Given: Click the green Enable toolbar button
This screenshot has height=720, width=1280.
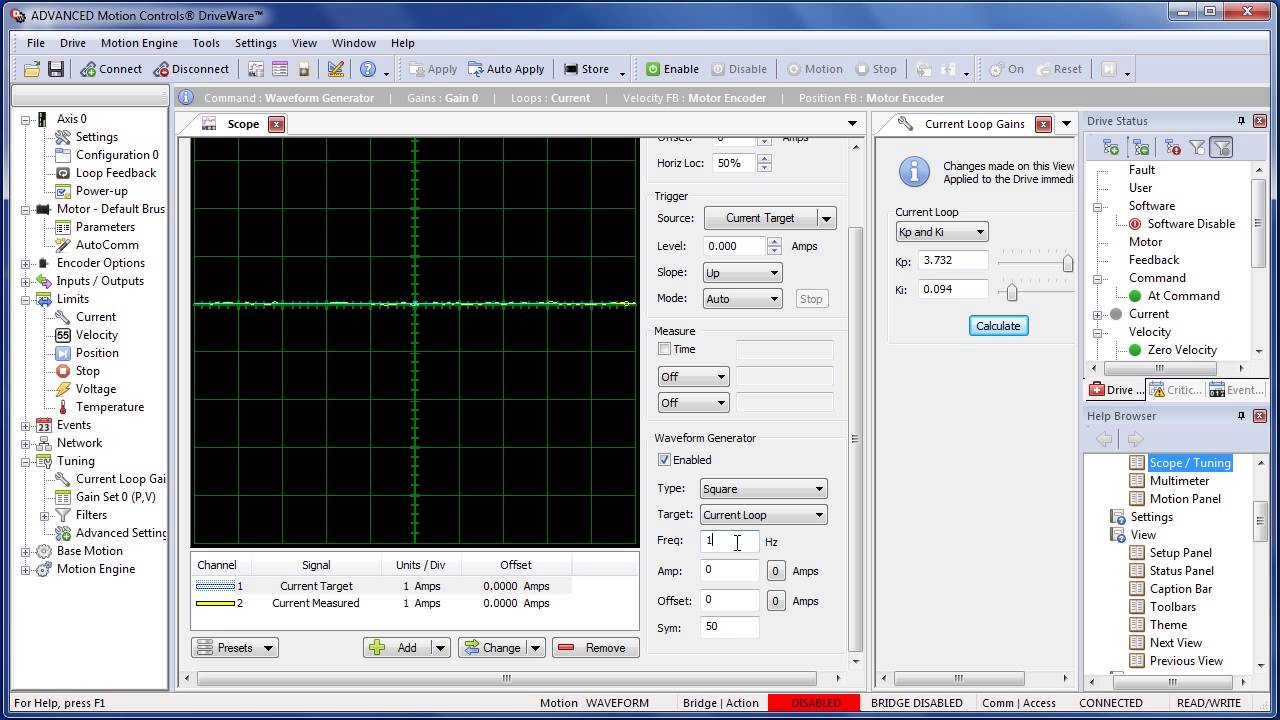Looking at the screenshot, I should [x=672, y=69].
